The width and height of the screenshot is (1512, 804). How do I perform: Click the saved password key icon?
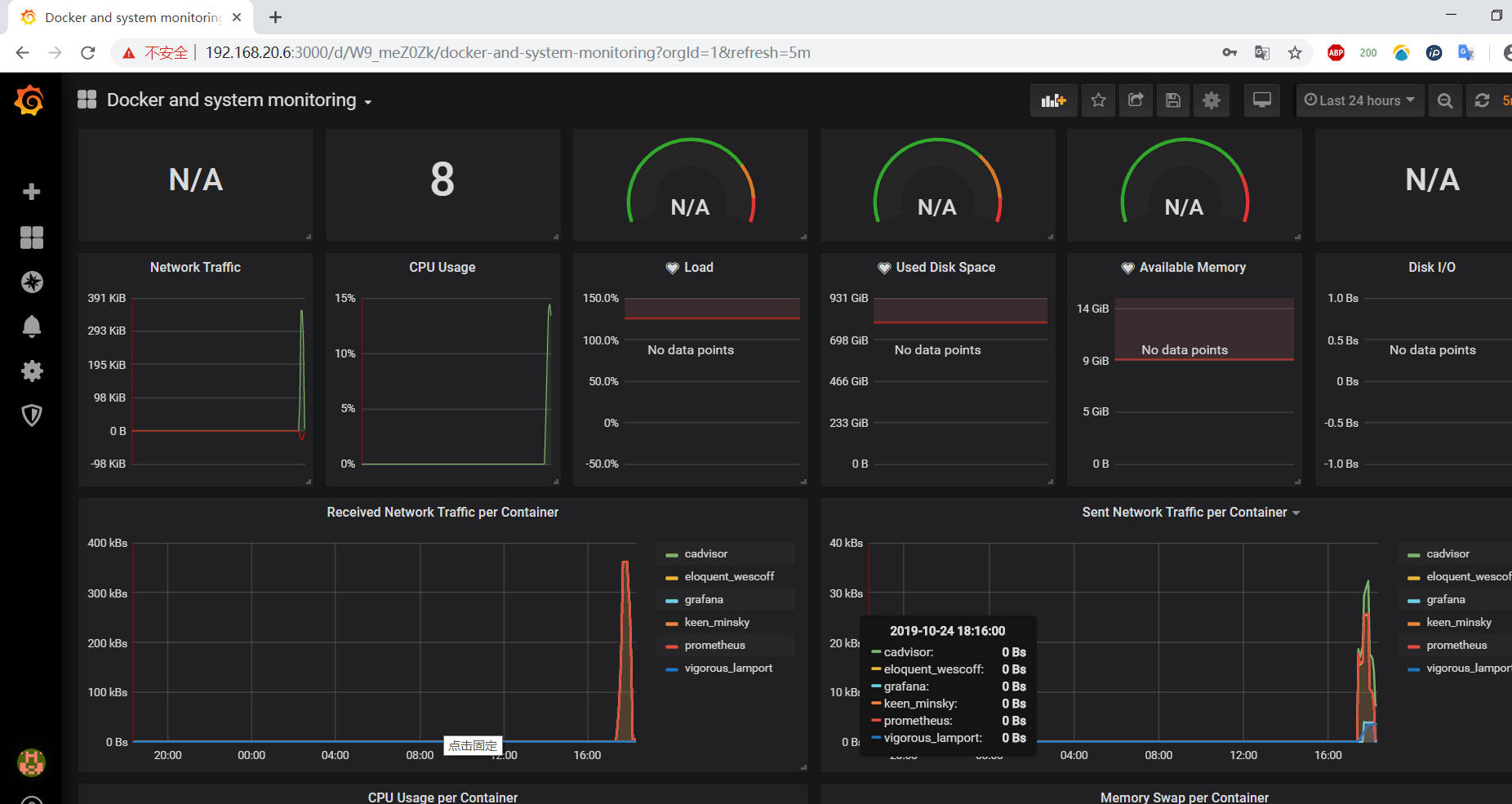click(1230, 53)
